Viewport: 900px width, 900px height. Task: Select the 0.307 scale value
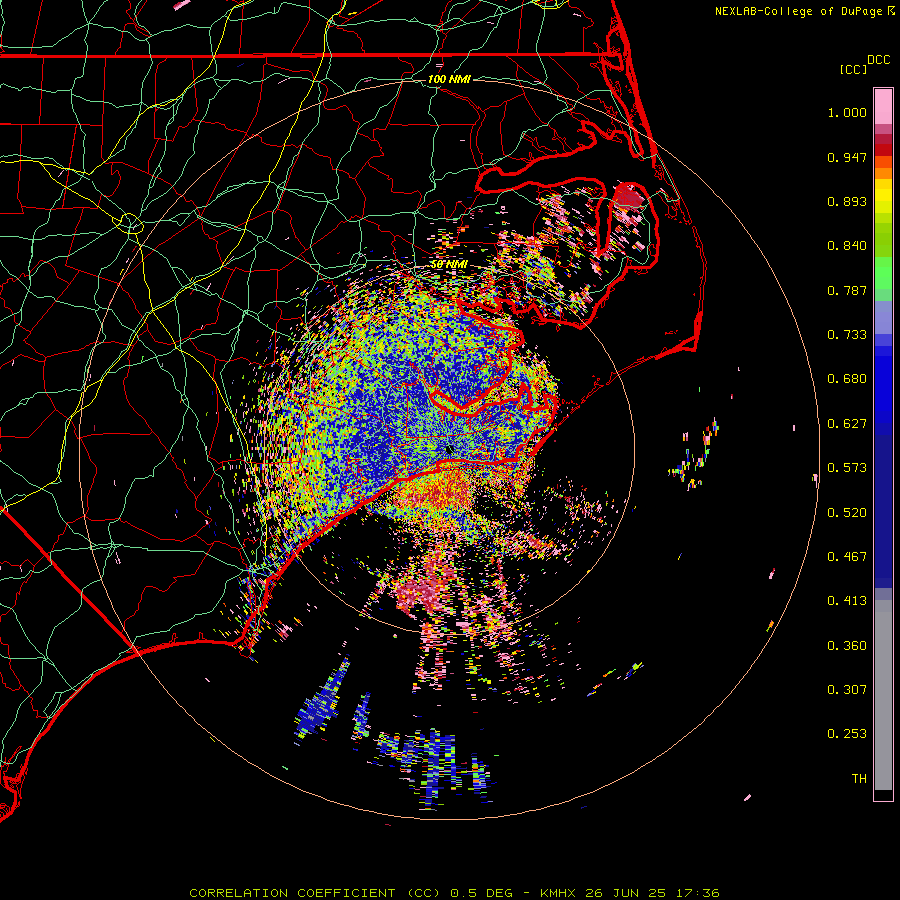pos(847,690)
